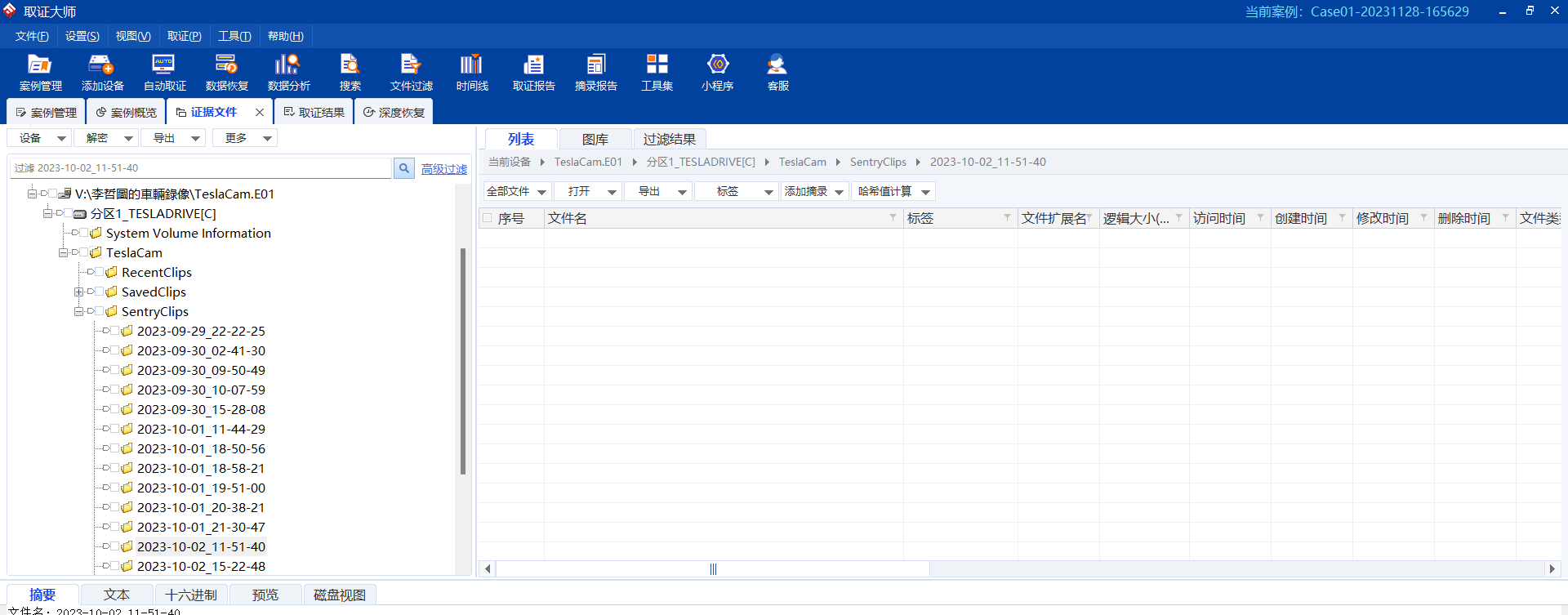This screenshot has width=1568, height=615.
Task: Open the 全部文件 dropdown
Action: click(517, 191)
